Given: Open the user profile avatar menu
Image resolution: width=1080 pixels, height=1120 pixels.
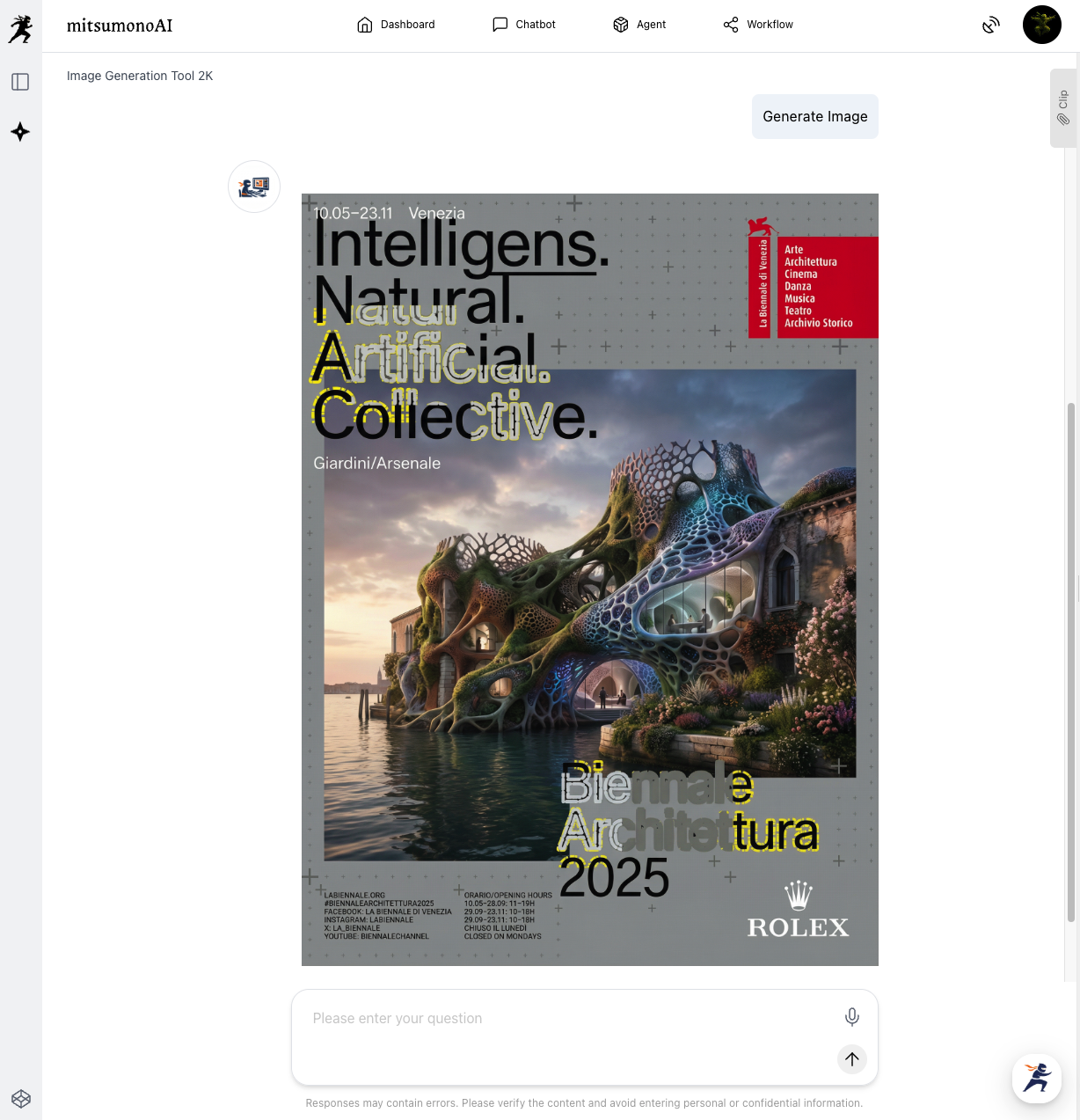Looking at the screenshot, I should [x=1042, y=25].
